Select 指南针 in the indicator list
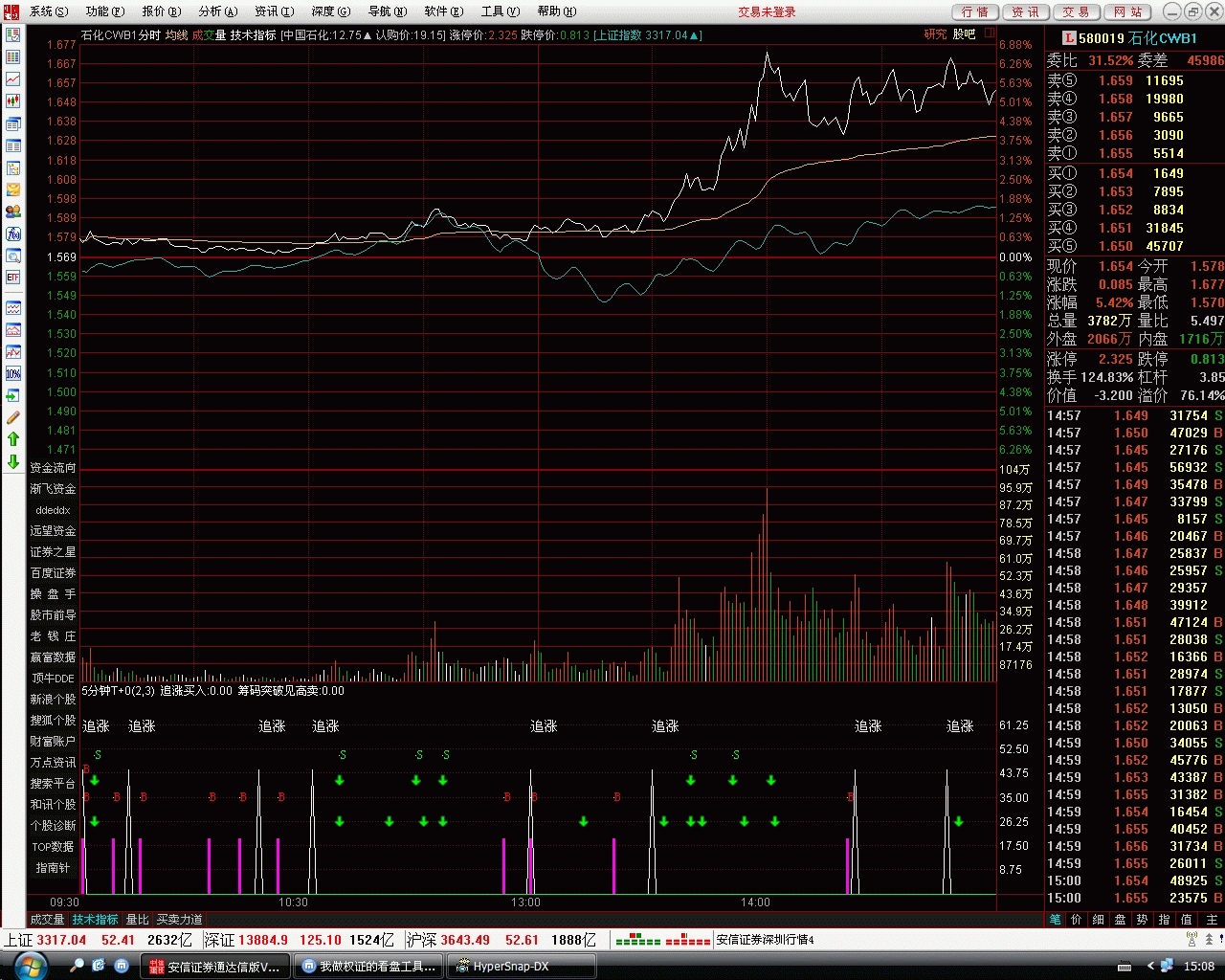Screen dimensions: 1225x980 (x=53, y=868)
